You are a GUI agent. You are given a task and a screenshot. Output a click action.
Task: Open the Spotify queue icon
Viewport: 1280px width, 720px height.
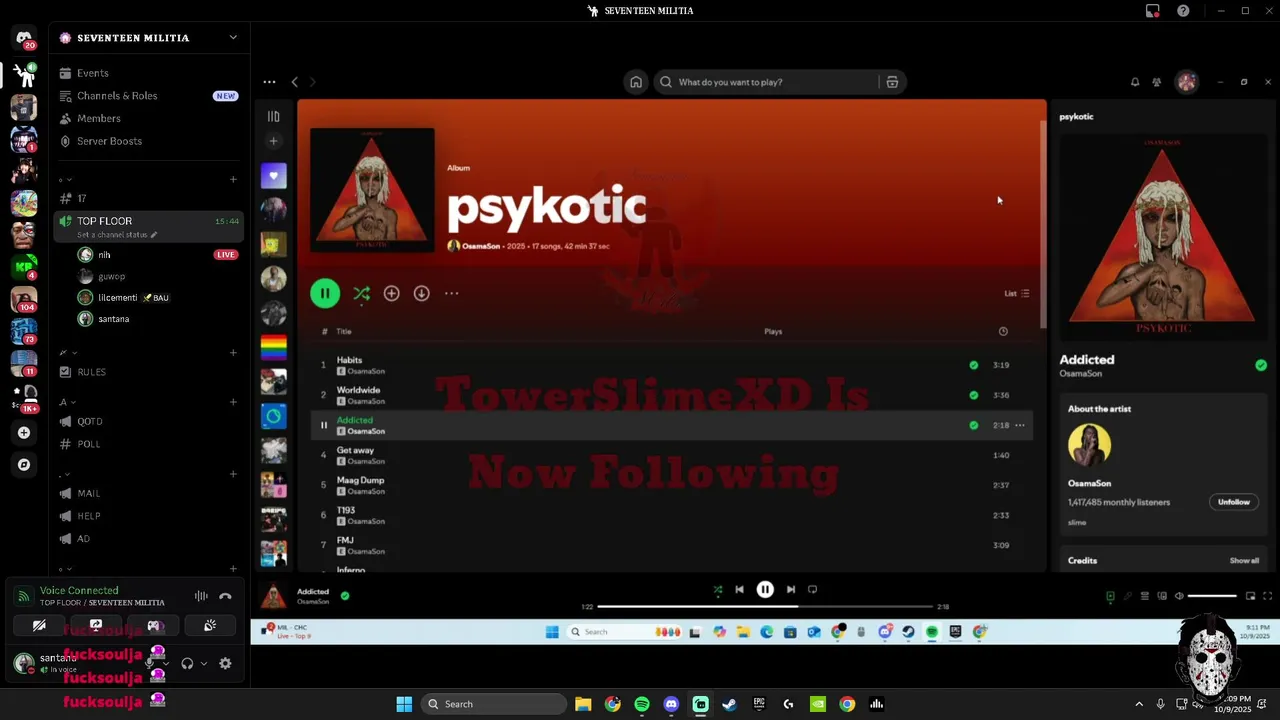tap(1145, 596)
